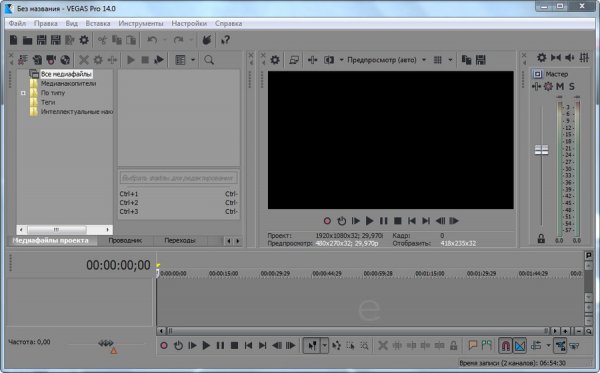This screenshot has width=600, height=373.
Task: Remove selected media with the X icon
Action: tap(84, 60)
